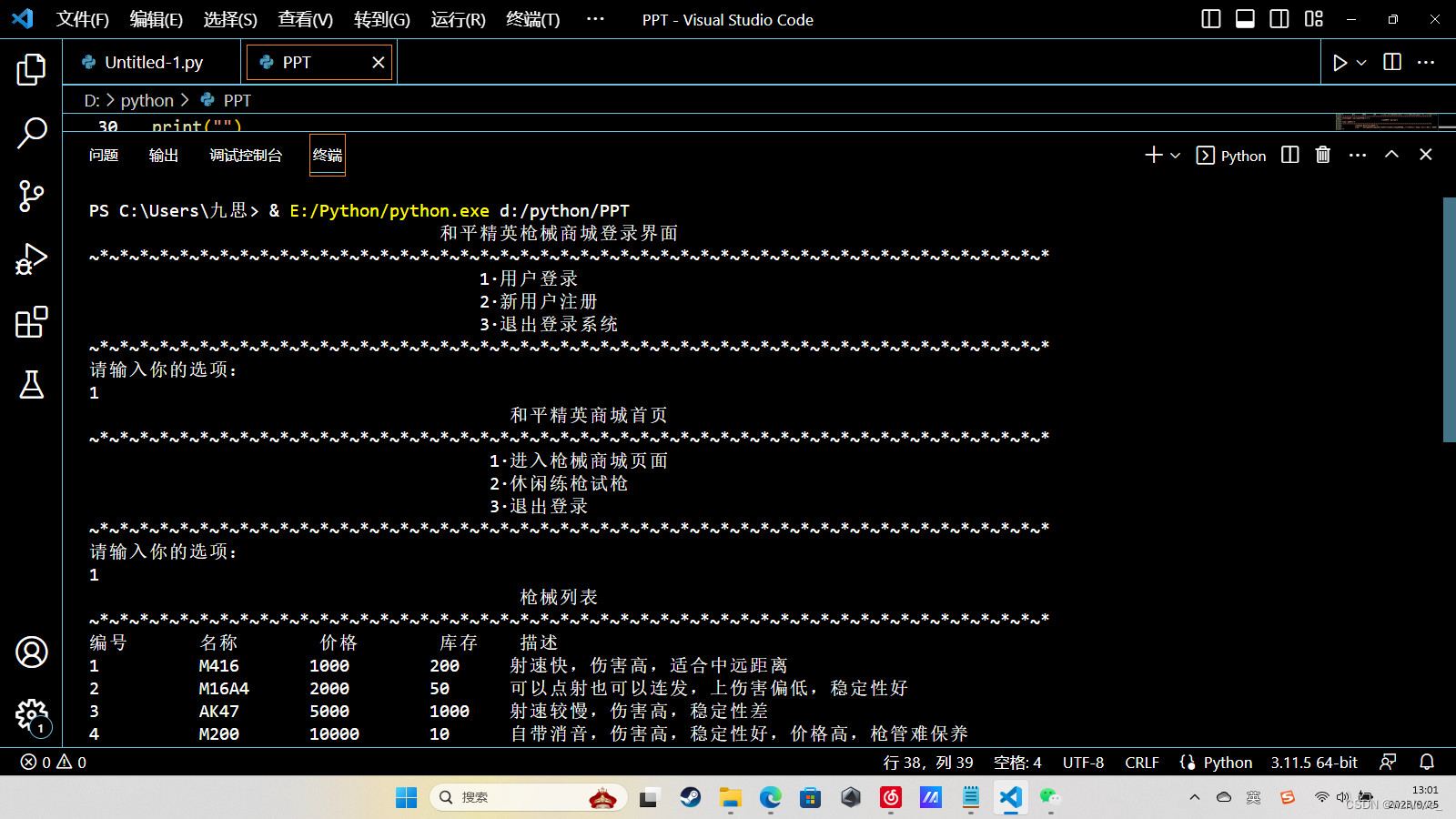Close the terminal panel
The width and height of the screenshot is (1456, 819).
point(1426,155)
